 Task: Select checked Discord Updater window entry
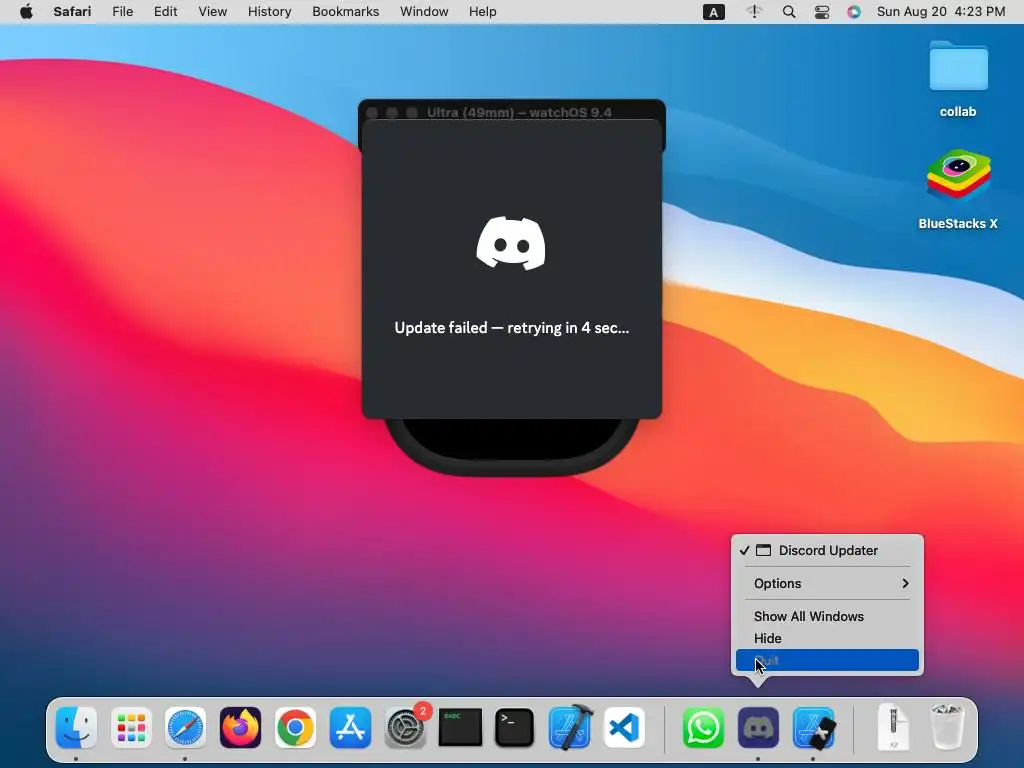tap(827, 551)
